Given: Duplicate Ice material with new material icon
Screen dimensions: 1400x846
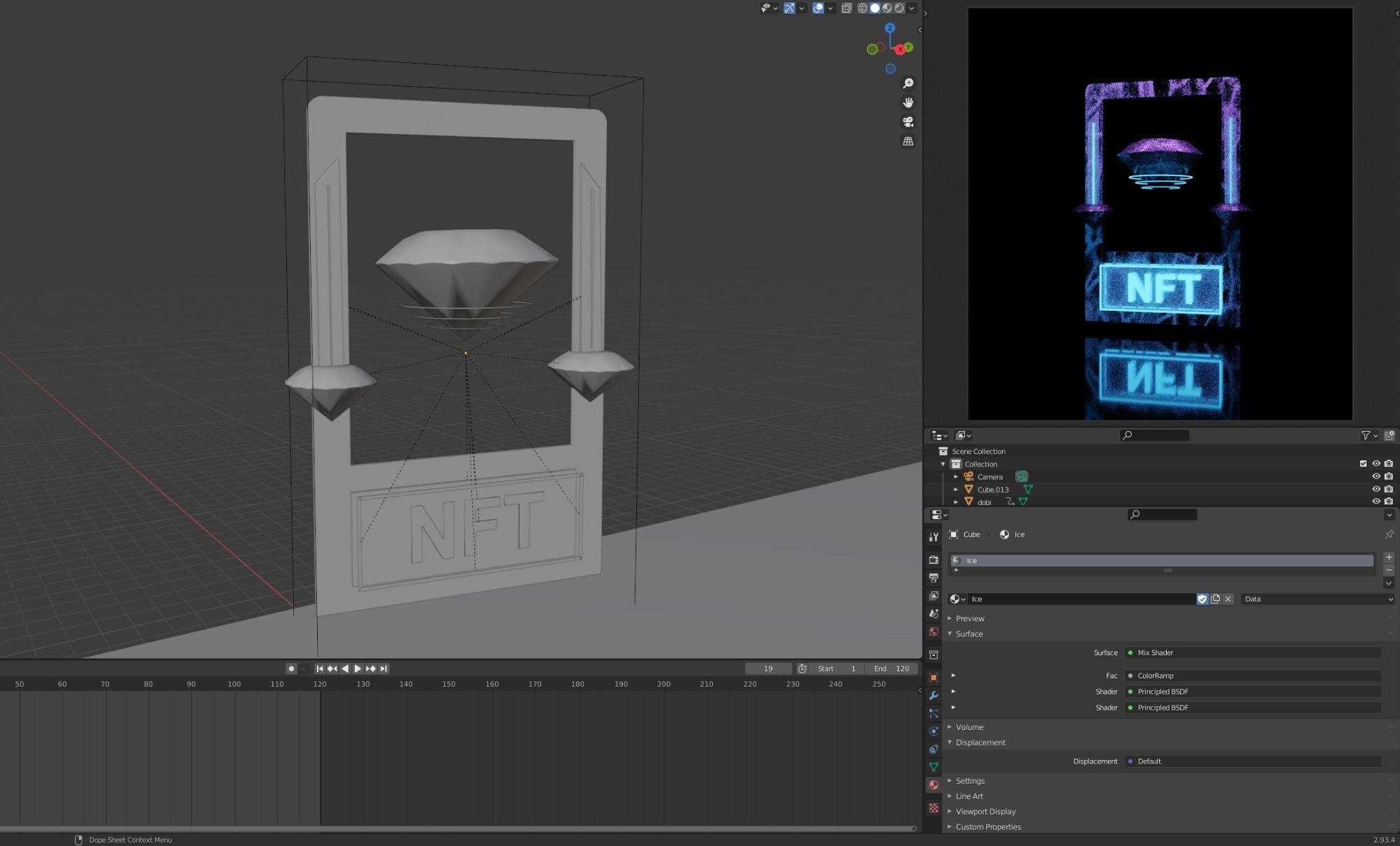Looking at the screenshot, I should click(x=1215, y=599).
